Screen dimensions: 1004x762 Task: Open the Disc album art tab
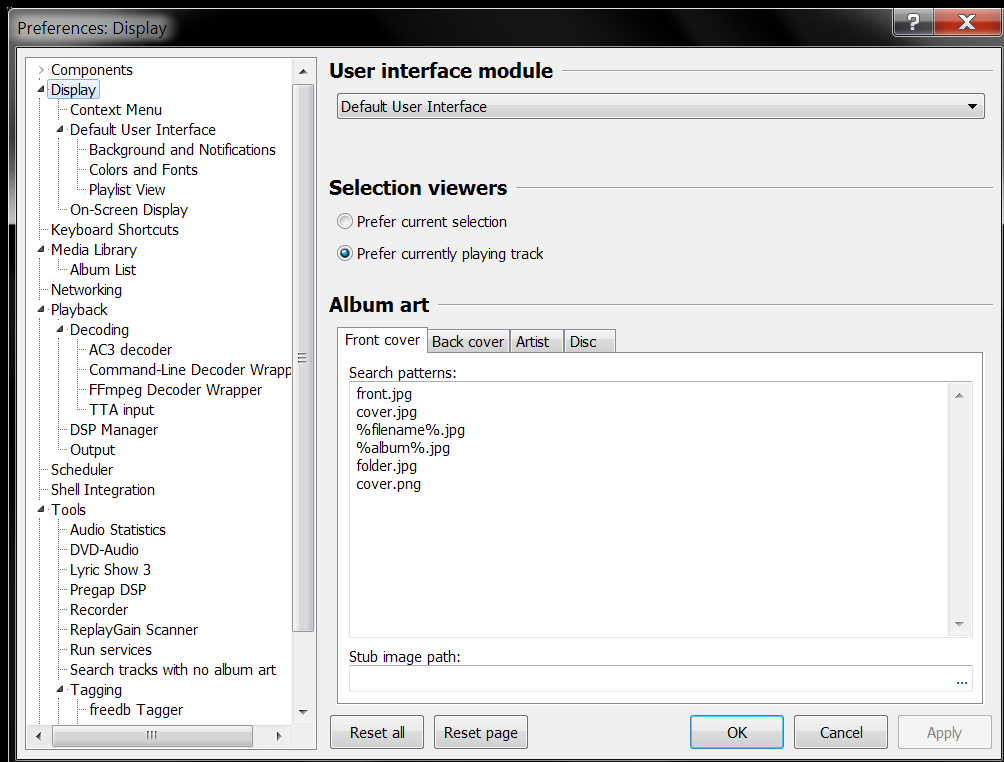coord(583,342)
